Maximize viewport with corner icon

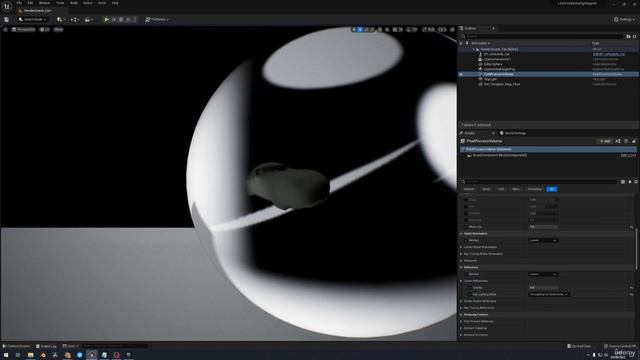click(x=452, y=29)
